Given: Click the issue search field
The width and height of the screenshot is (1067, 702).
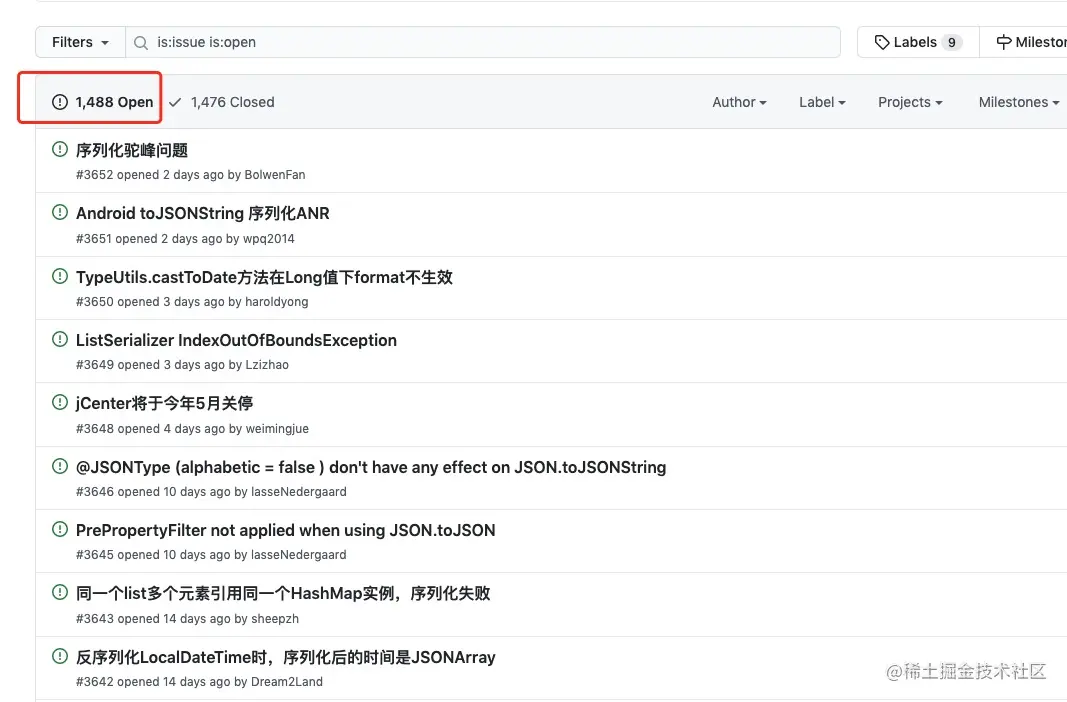Looking at the screenshot, I should click(x=482, y=42).
